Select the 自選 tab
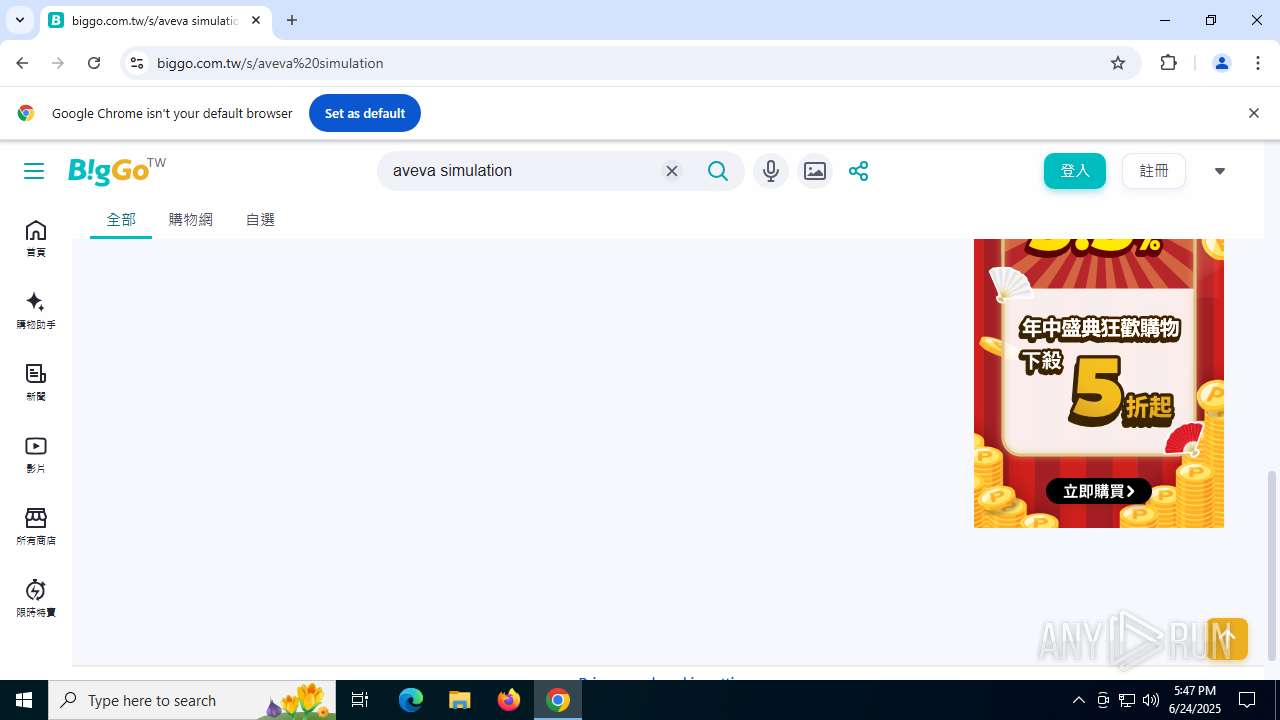The image size is (1280, 720). pyautogui.click(x=260, y=220)
